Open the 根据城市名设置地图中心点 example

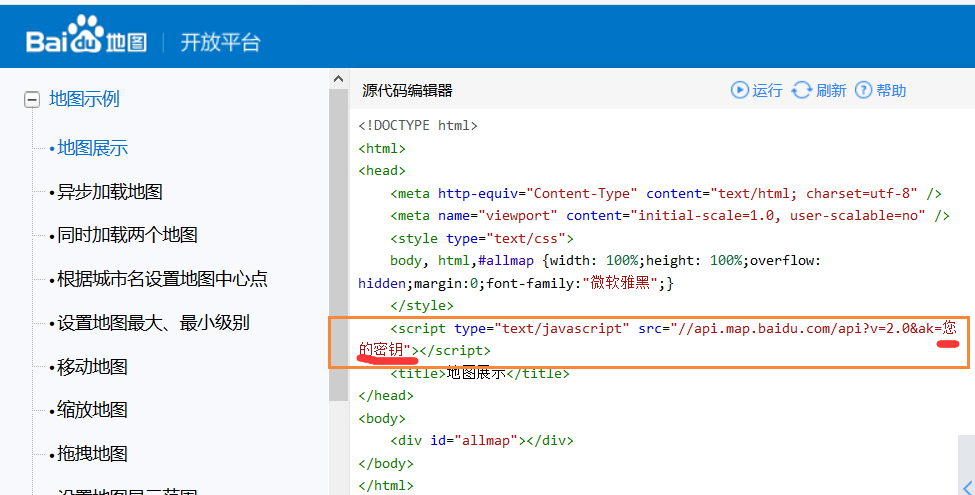click(x=162, y=279)
